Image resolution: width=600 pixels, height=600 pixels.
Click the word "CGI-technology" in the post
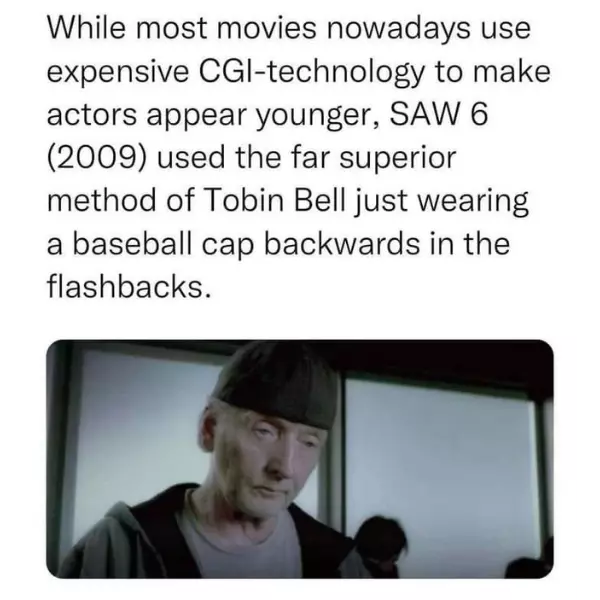(311, 73)
